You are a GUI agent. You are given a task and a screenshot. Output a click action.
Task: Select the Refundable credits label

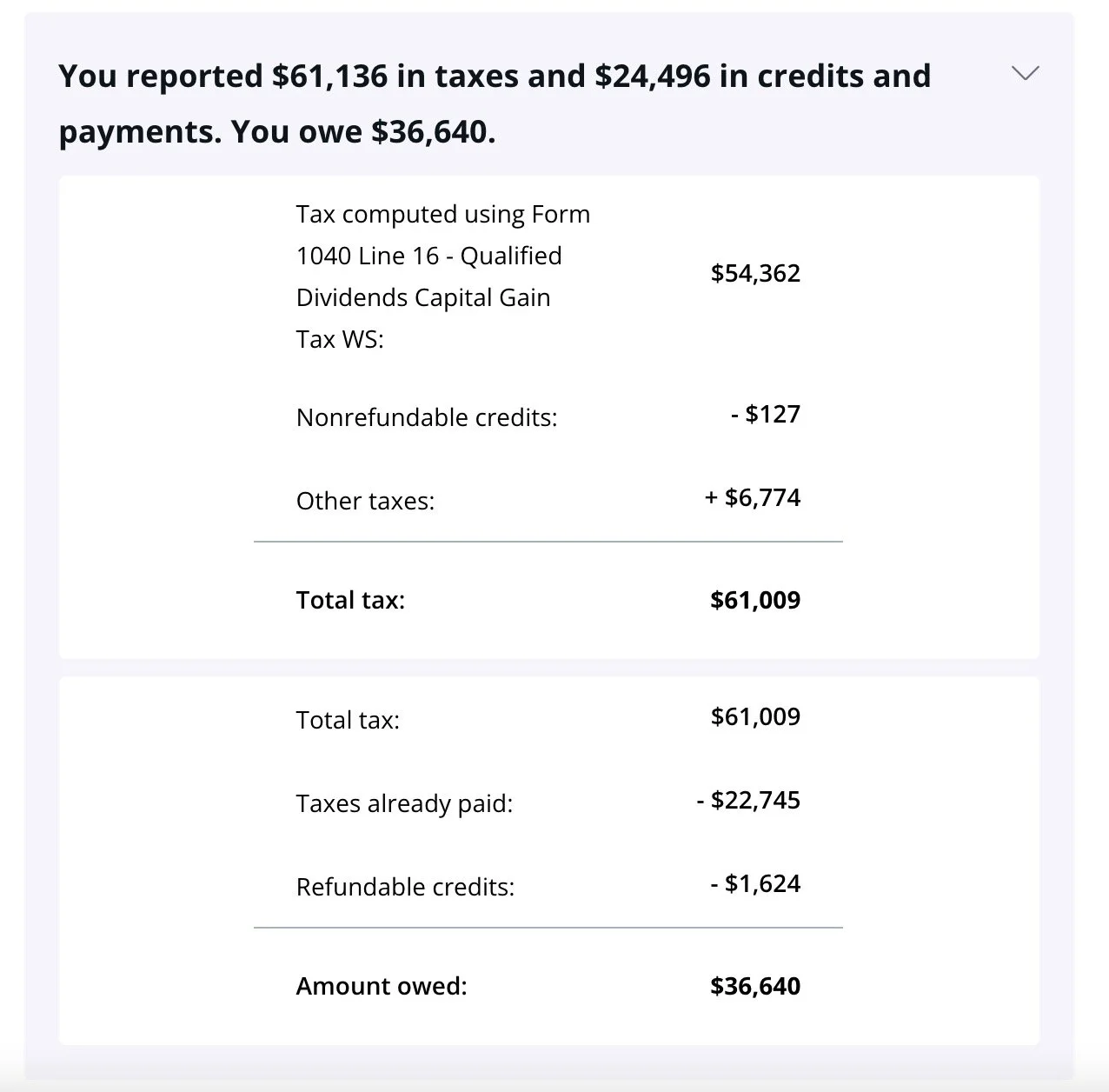(405, 887)
